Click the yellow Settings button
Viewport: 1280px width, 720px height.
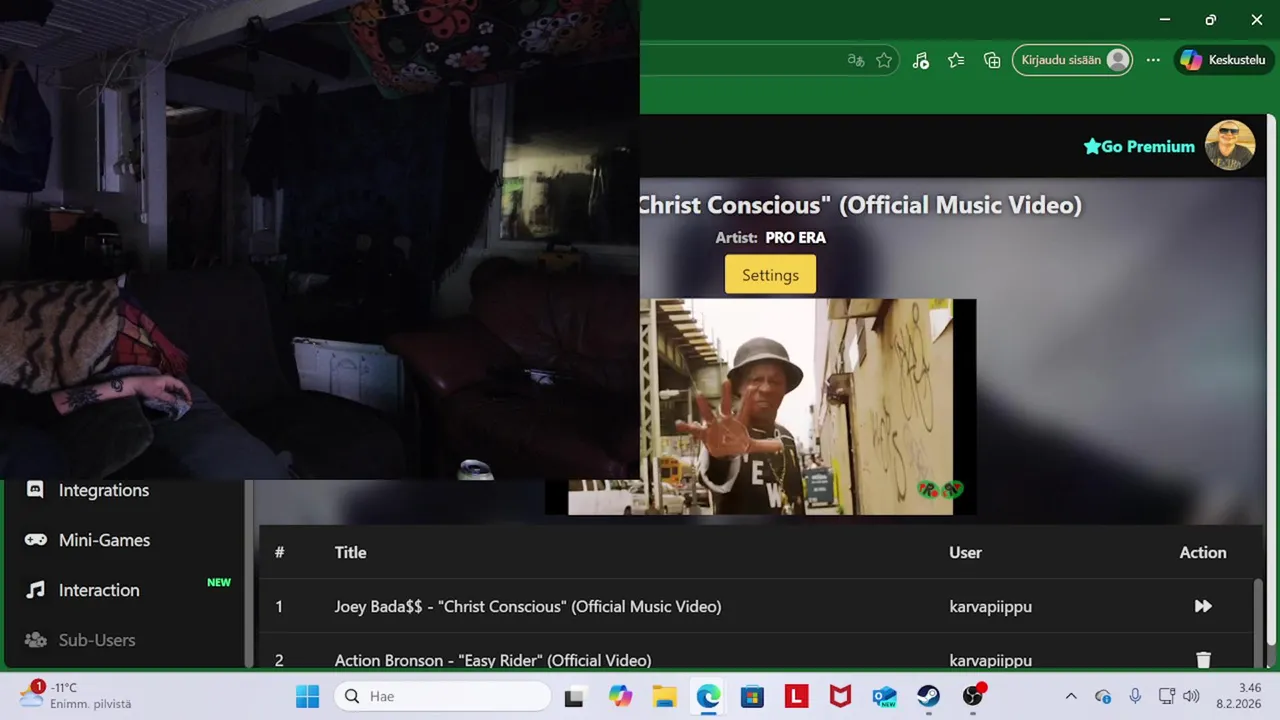(x=770, y=275)
